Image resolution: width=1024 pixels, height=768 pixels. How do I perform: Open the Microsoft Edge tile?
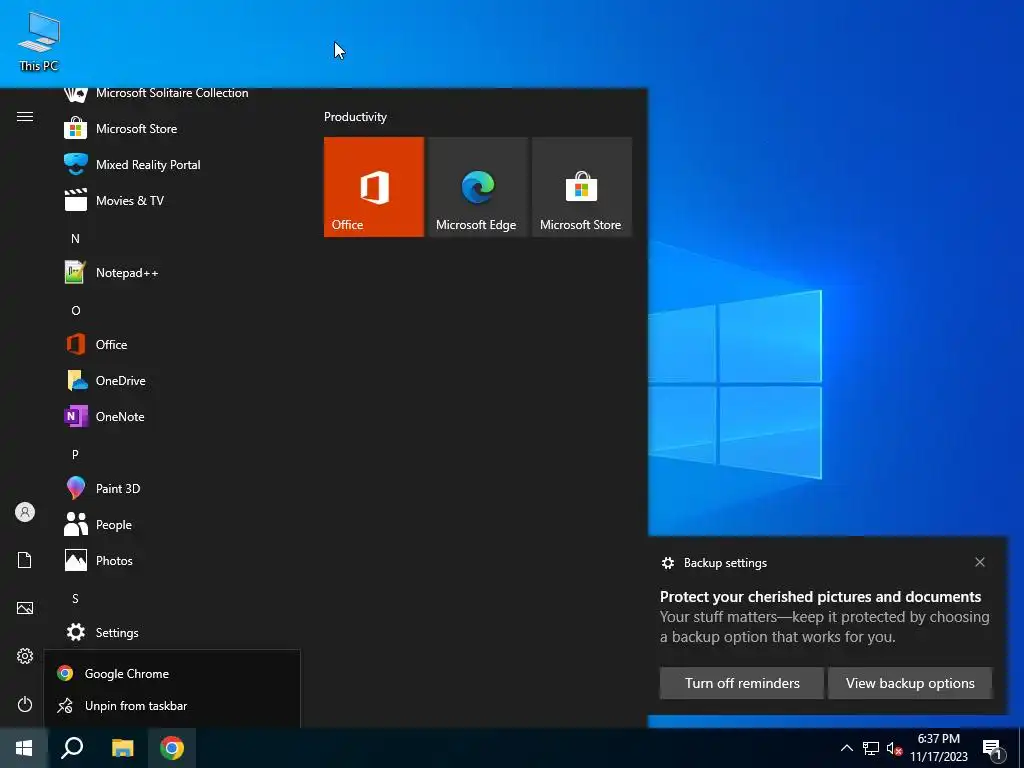click(477, 187)
